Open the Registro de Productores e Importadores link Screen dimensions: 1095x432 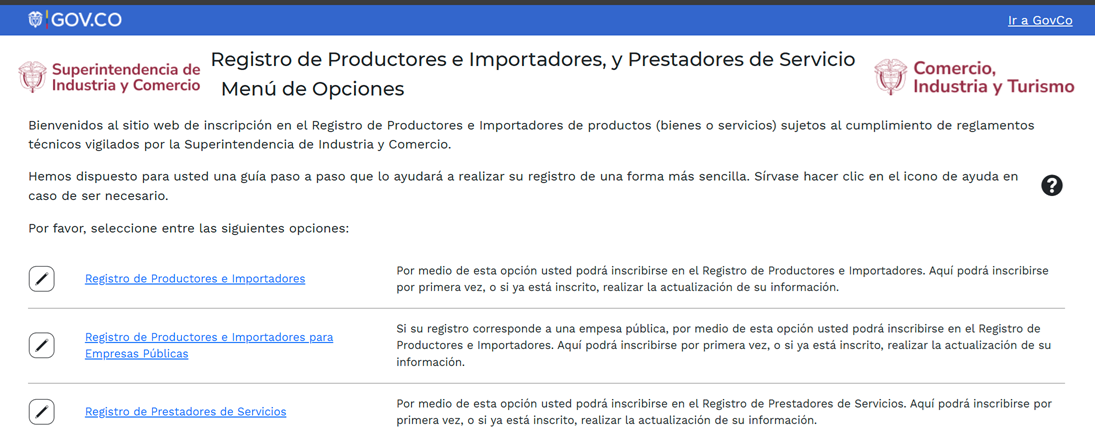point(195,279)
